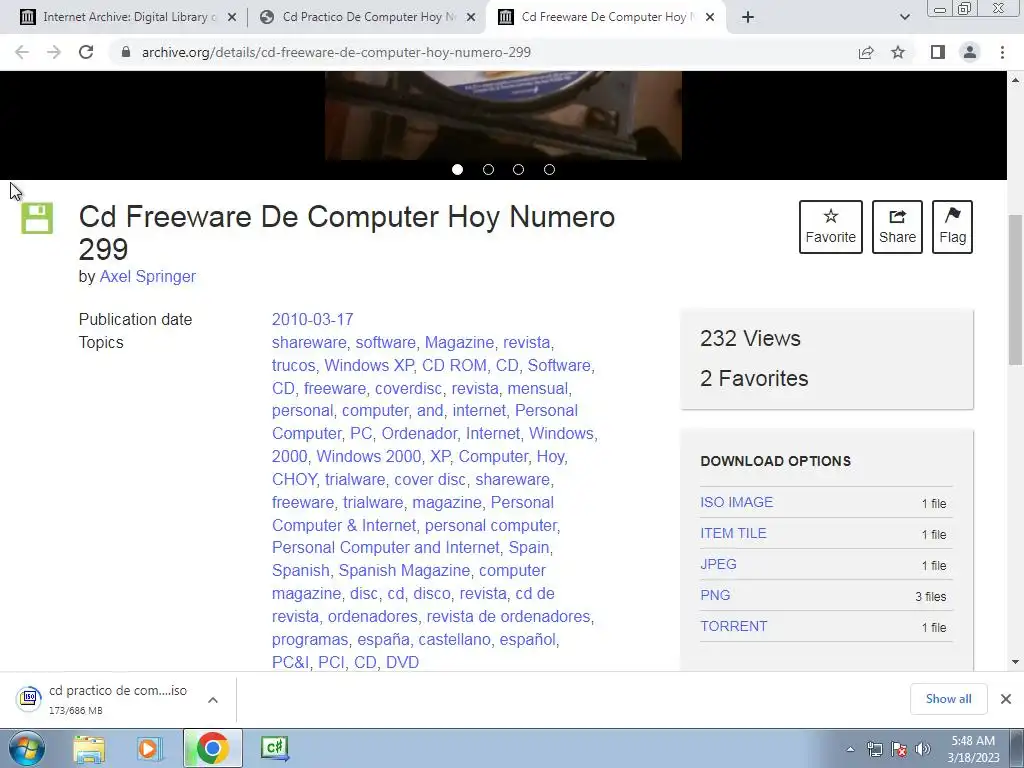This screenshot has height=768, width=1024.
Task: Select the fourth carousel image dot
Action: tap(549, 170)
